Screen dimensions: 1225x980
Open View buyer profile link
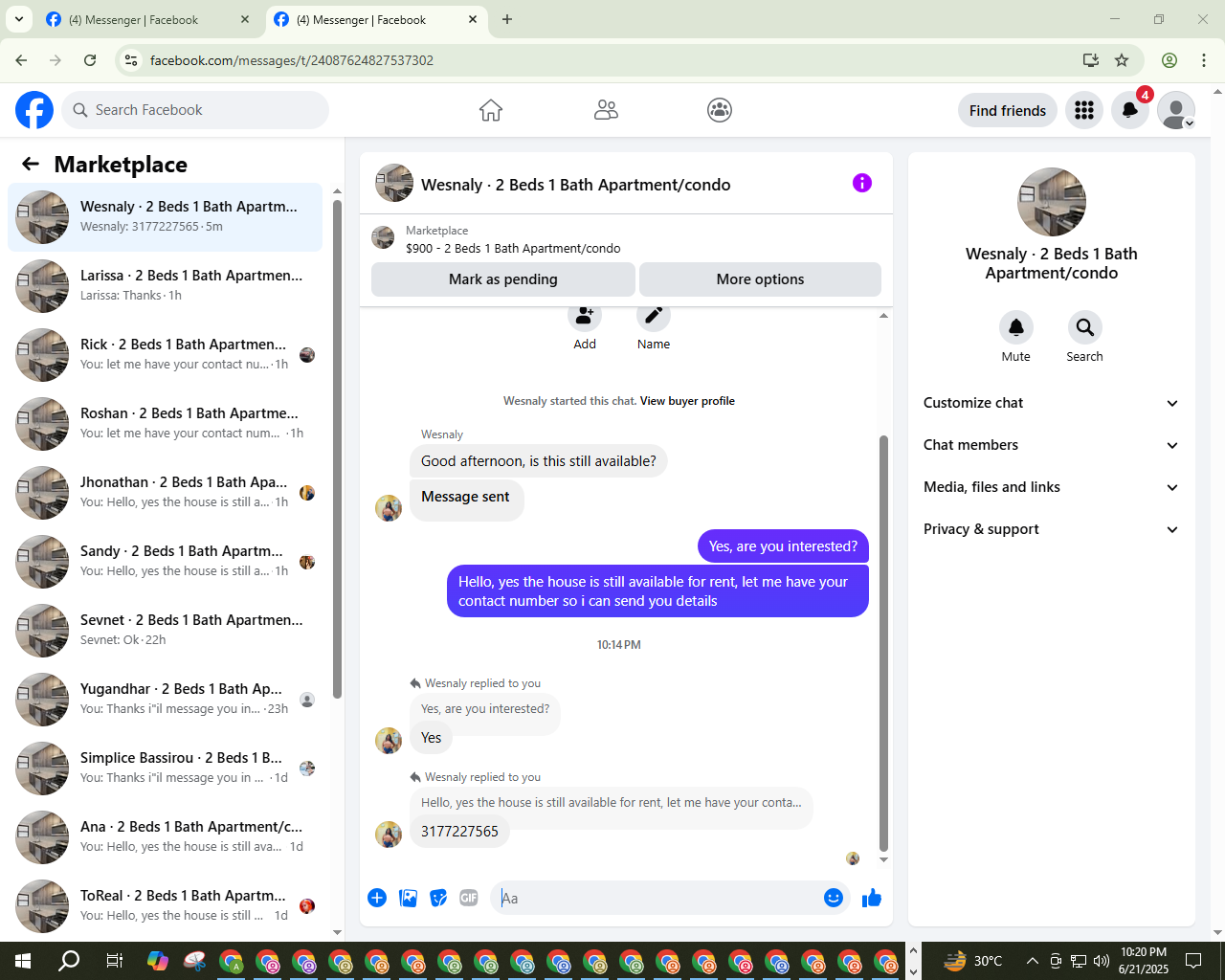point(687,401)
